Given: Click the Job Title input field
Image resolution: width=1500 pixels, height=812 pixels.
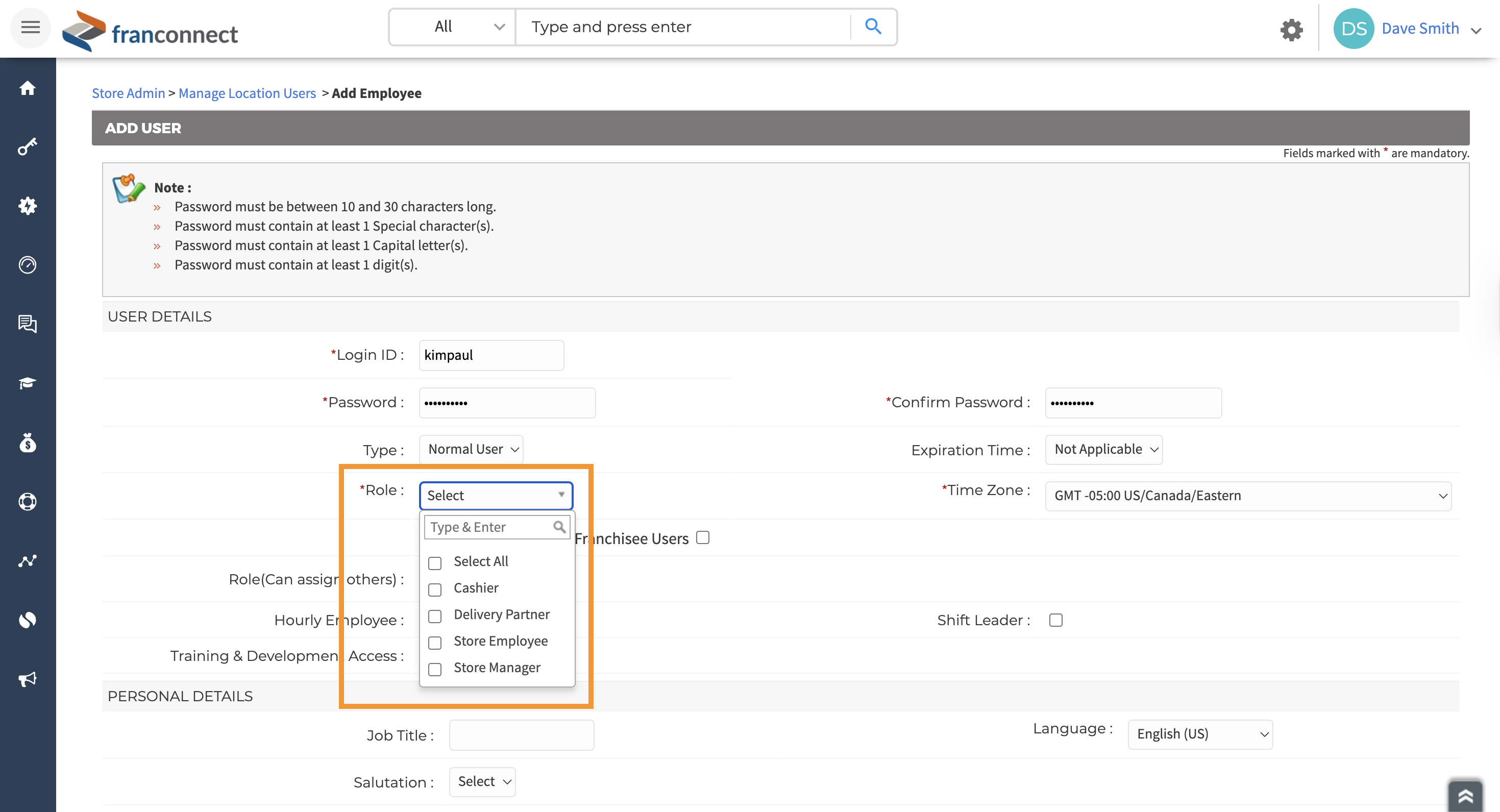Looking at the screenshot, I should [x=521, y=735].
